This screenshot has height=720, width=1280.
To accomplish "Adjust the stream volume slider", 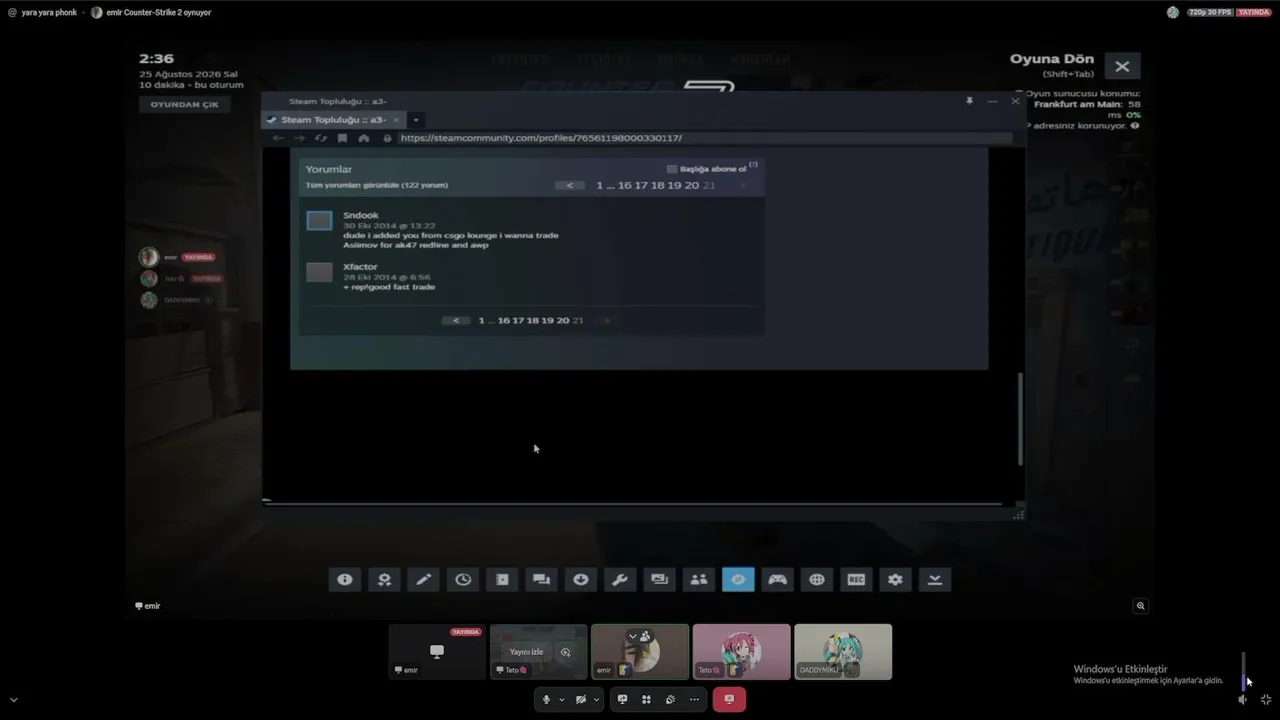I will pyautogui.click(x=1244, y=671).
